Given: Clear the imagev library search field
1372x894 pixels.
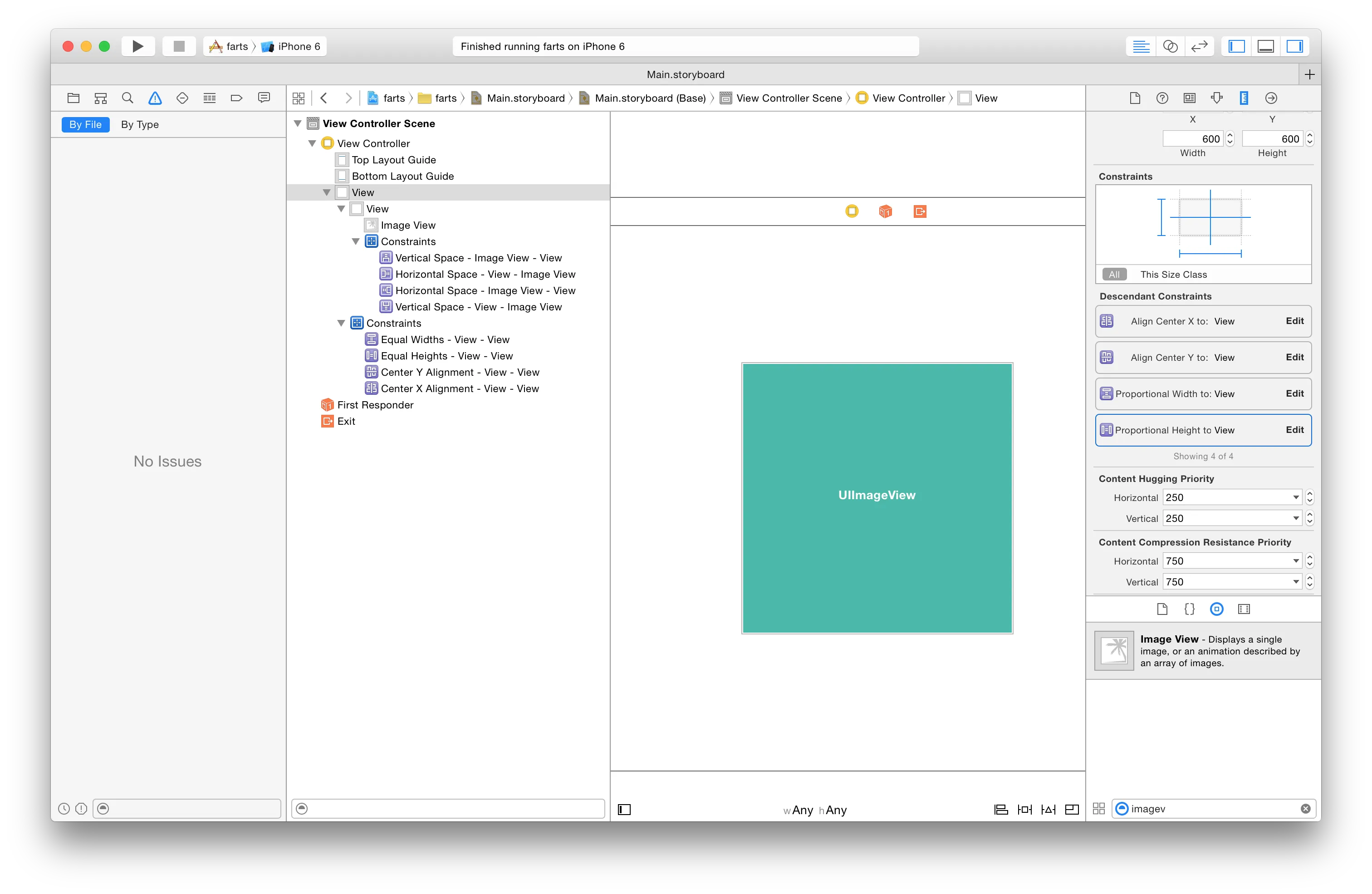Looking at the screenshot, I should pos(1306,809).
